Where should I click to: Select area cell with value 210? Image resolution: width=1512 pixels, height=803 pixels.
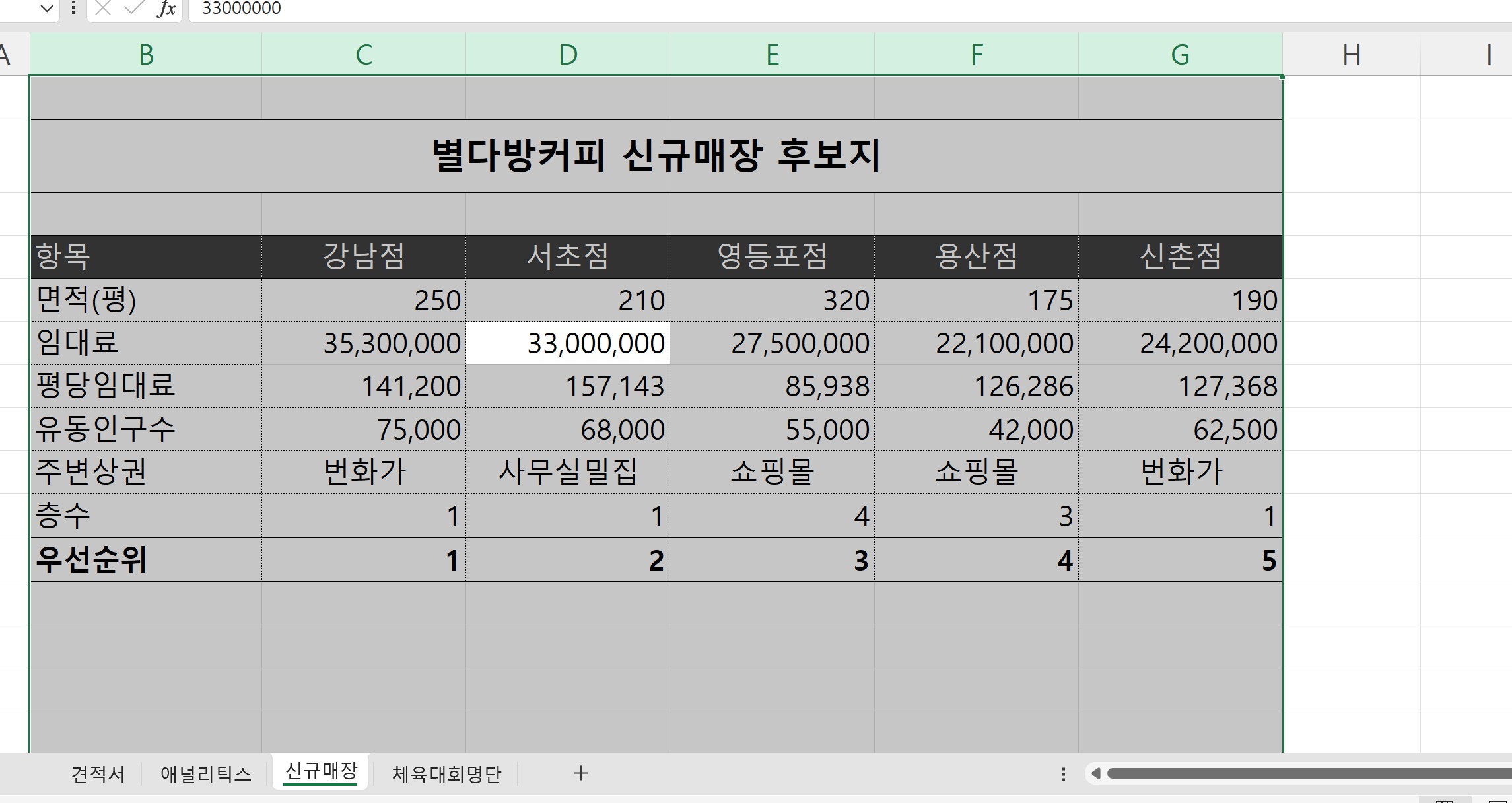568,300
